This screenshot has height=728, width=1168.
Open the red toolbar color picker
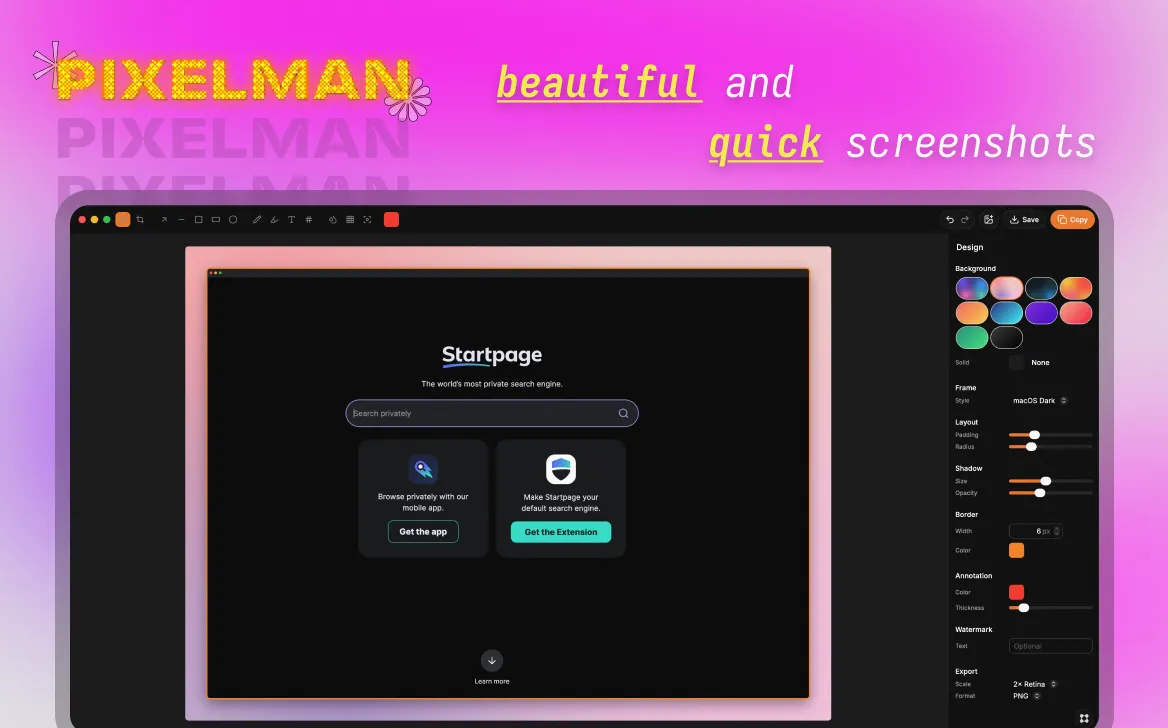click(391, 219)
